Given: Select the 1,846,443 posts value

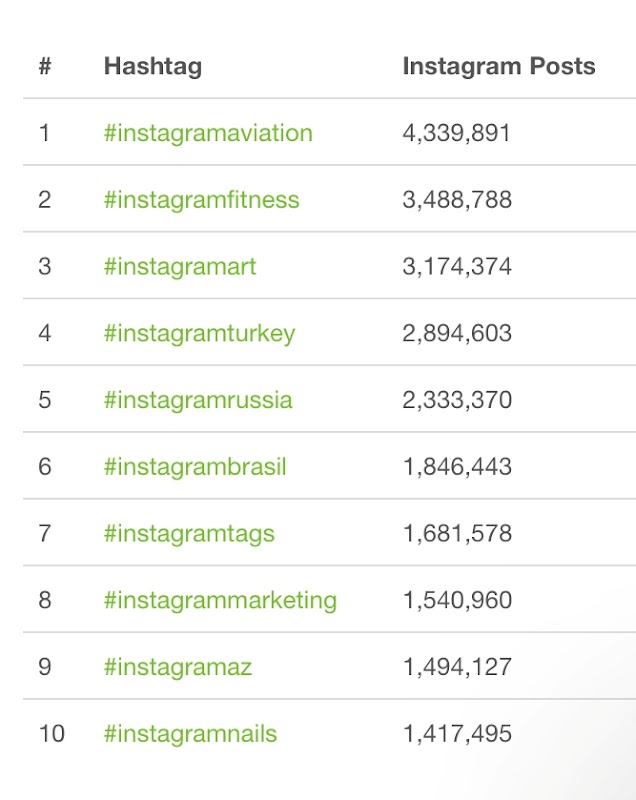Looking at the screenshot, I should 457,467.
